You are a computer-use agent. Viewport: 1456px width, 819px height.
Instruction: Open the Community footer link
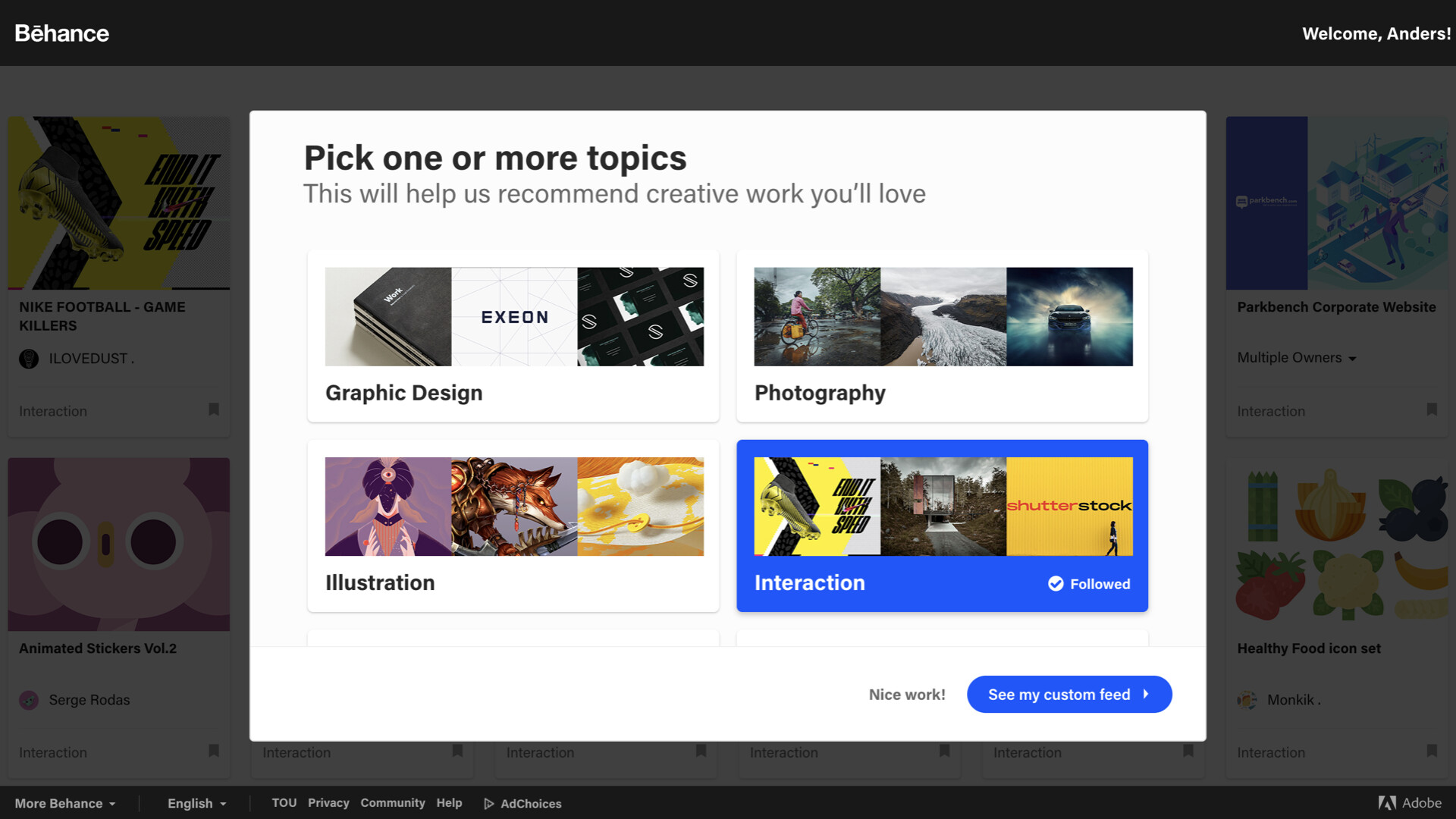tap(392, 803)
